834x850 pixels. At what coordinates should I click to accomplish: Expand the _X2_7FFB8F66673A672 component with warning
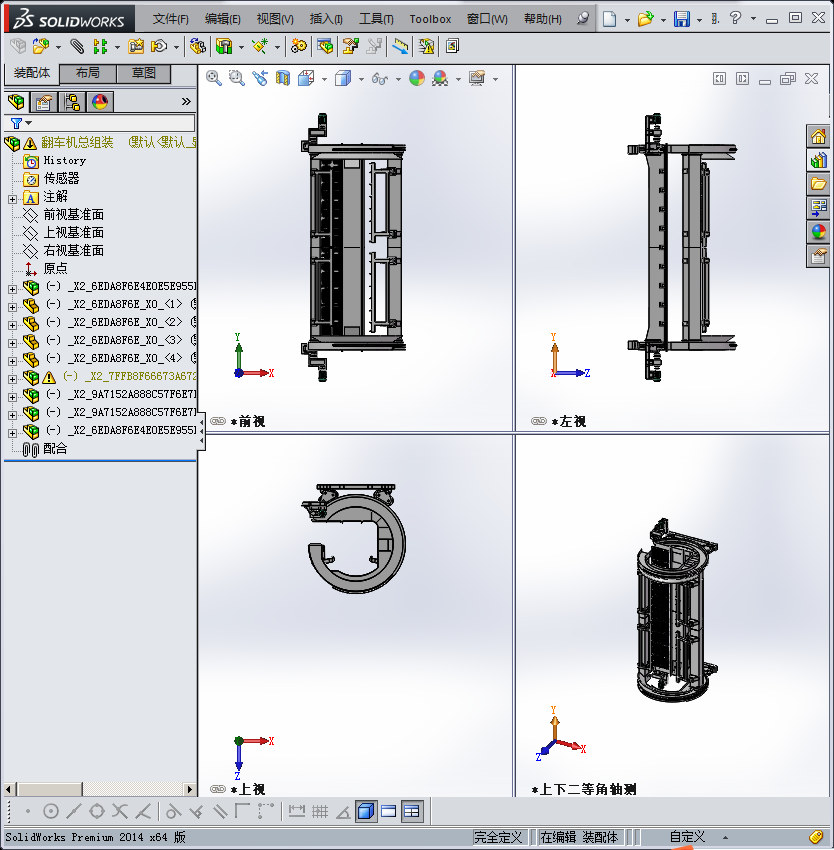[x=12, y=379]
